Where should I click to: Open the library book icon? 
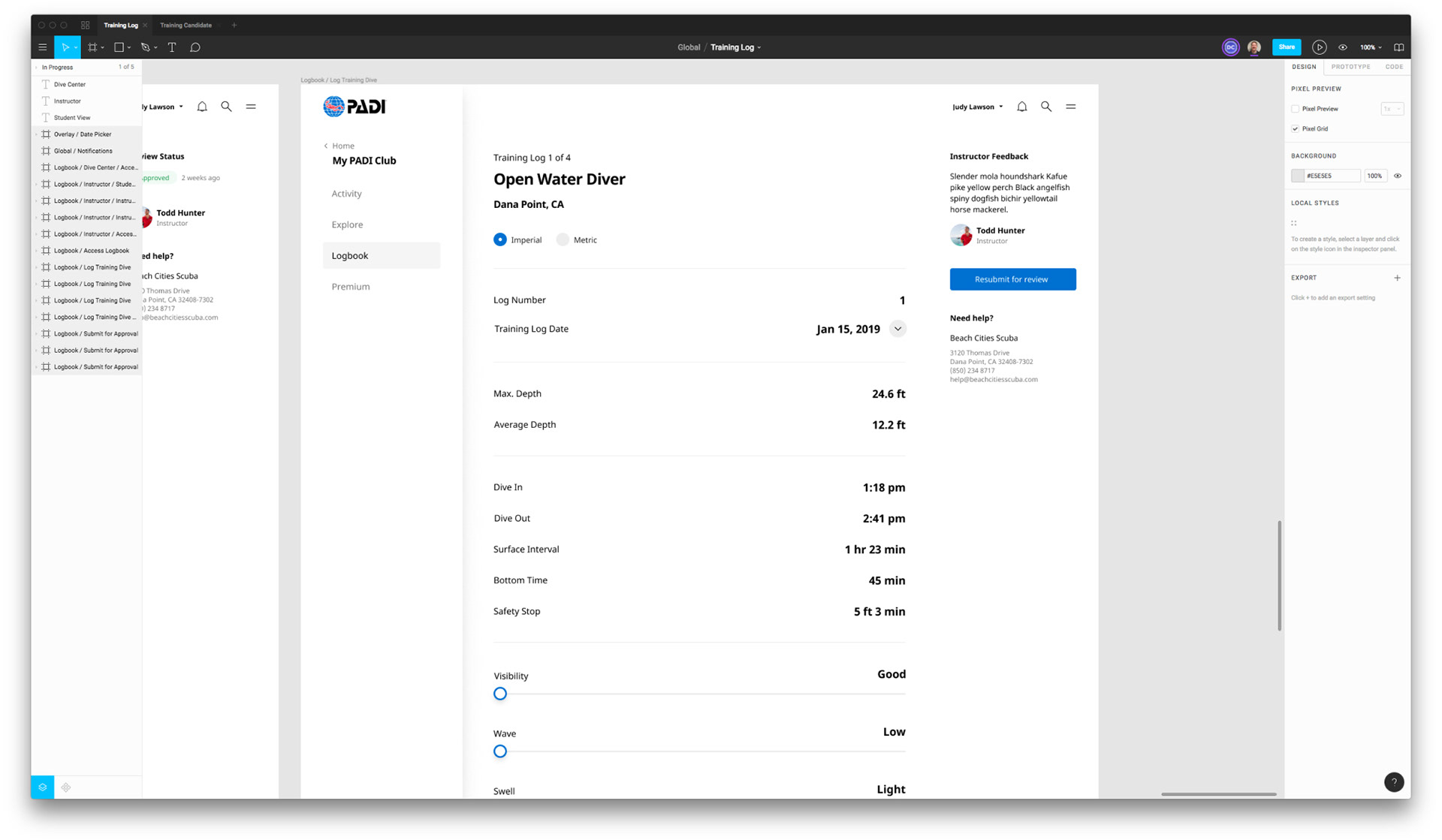point(1398,47)
